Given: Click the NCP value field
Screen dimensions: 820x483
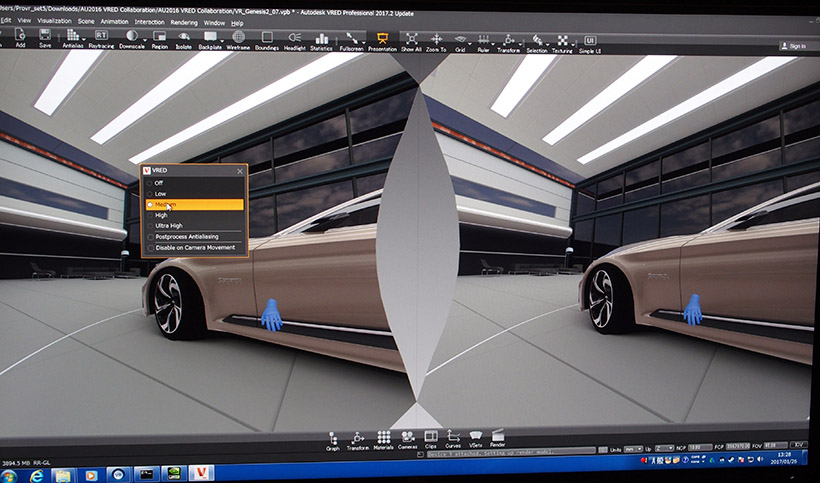Looking at the screenshot, I should tap(700, 447).
